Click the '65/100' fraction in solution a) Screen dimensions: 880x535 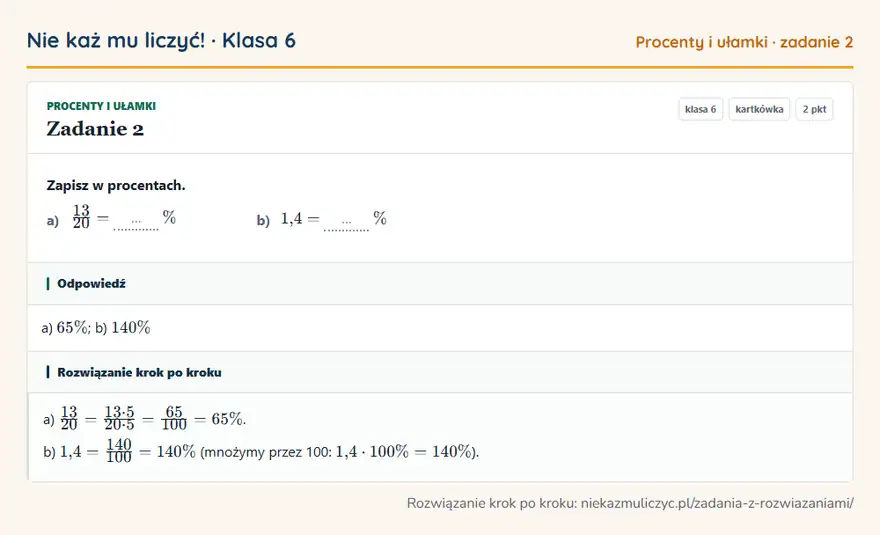coord(174,418)
